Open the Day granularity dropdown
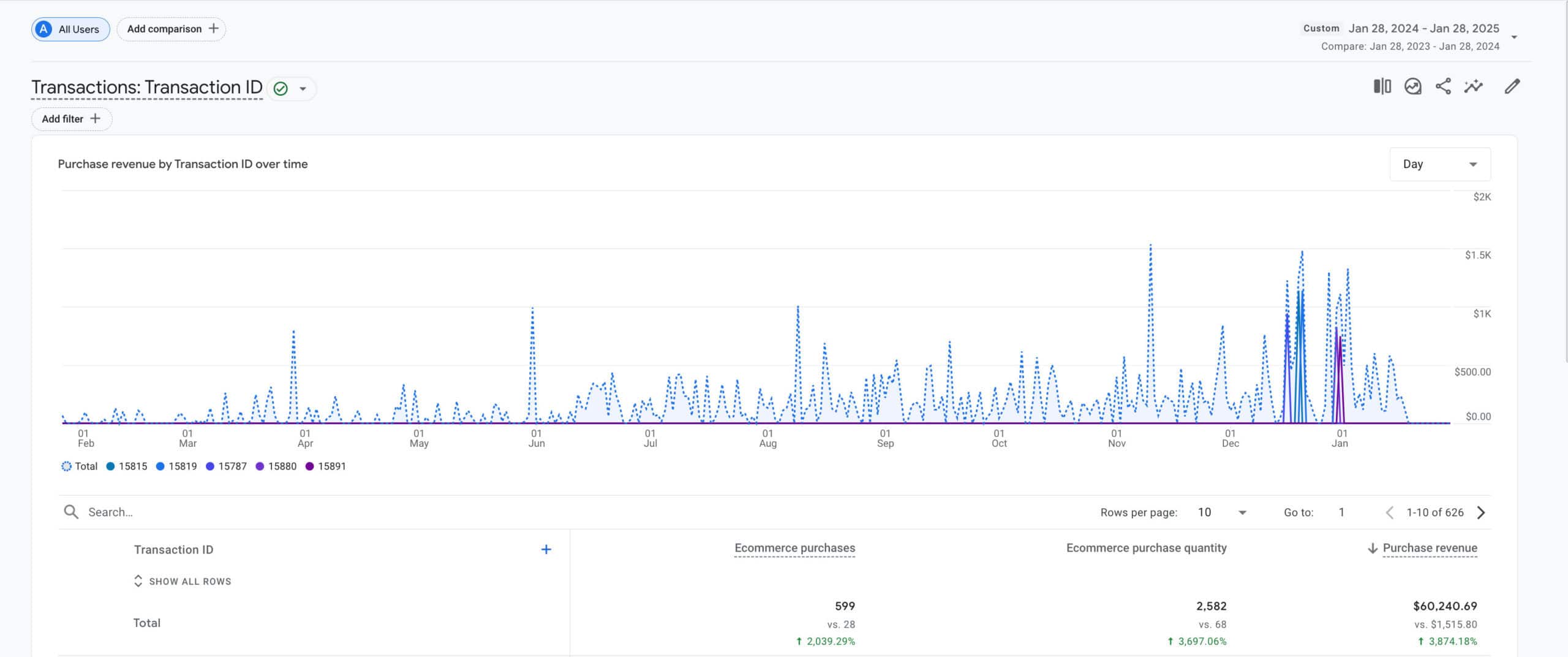This screenshot has height=657, width=1568. 1439,164
